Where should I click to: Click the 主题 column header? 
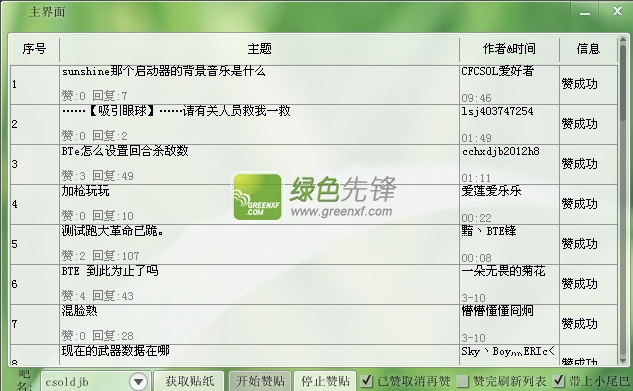pyautogui.click(x=259, y=49)
